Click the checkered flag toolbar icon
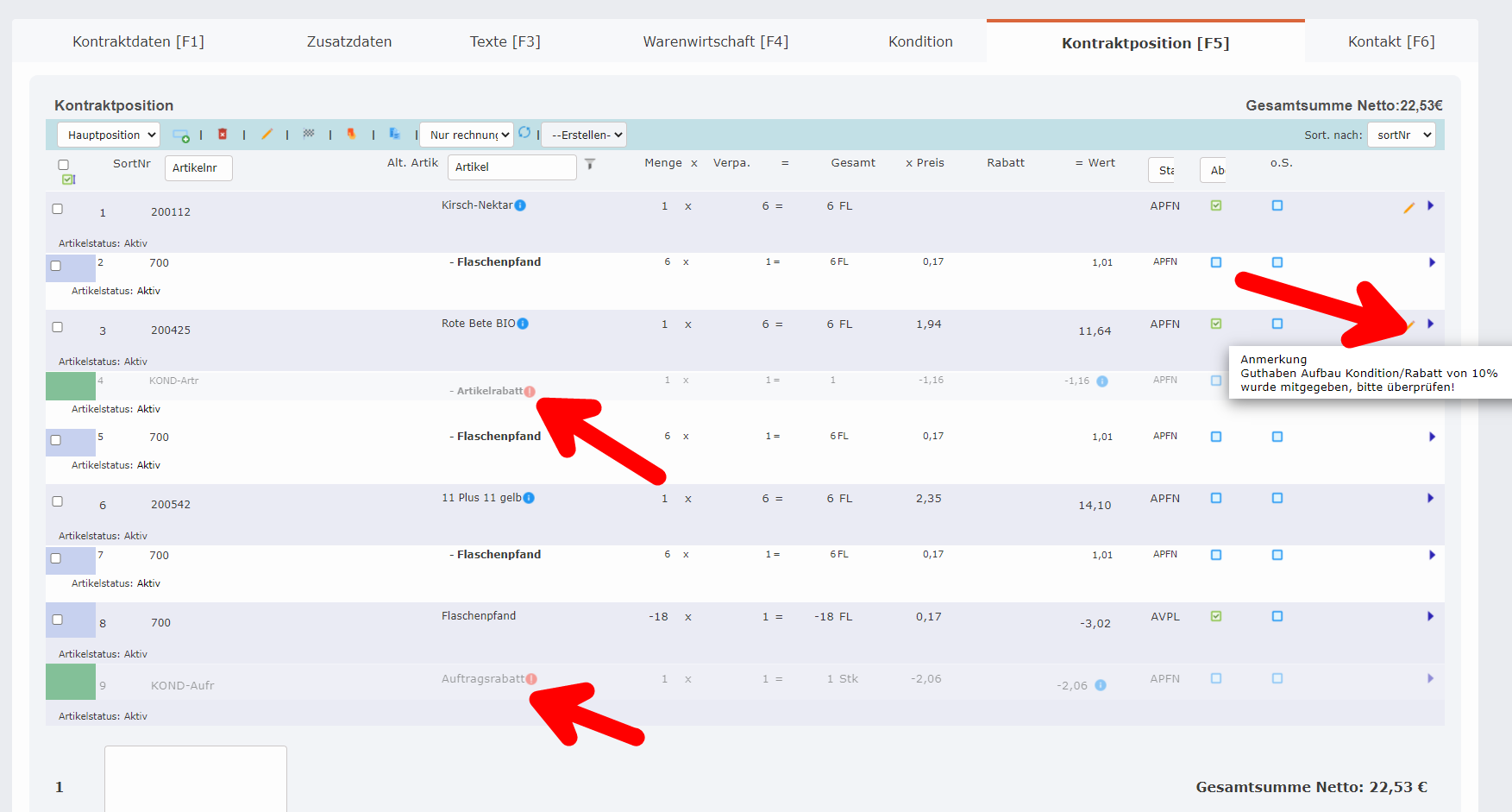Screen dimensions: 1512x812 point(309,134)
